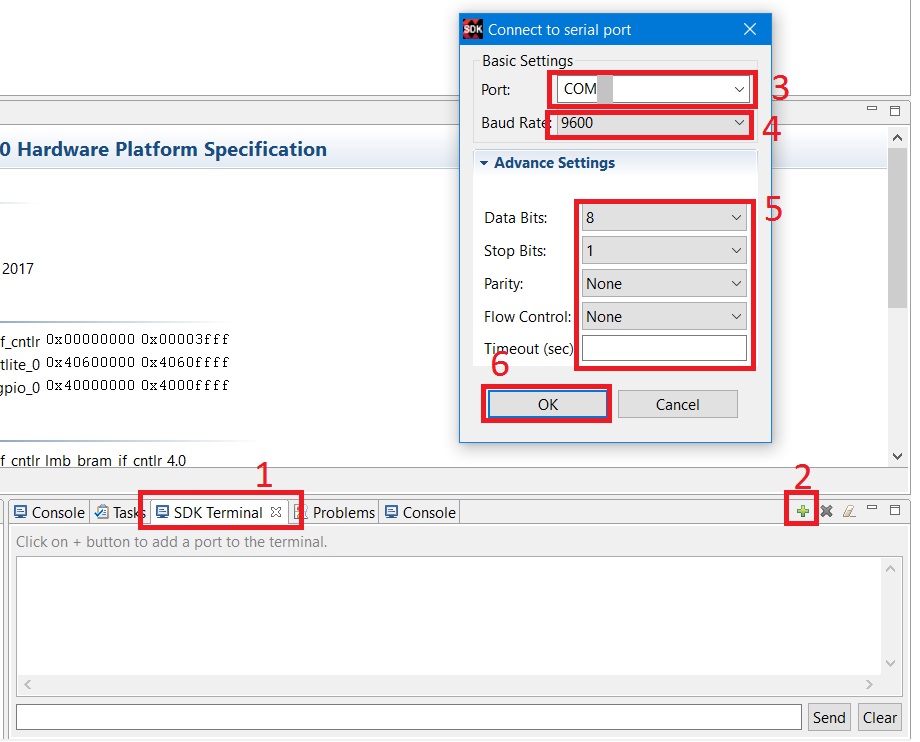The image size is (920, 742).
Task: Click OK in the serial port dialog
Action: click(547, 404)
